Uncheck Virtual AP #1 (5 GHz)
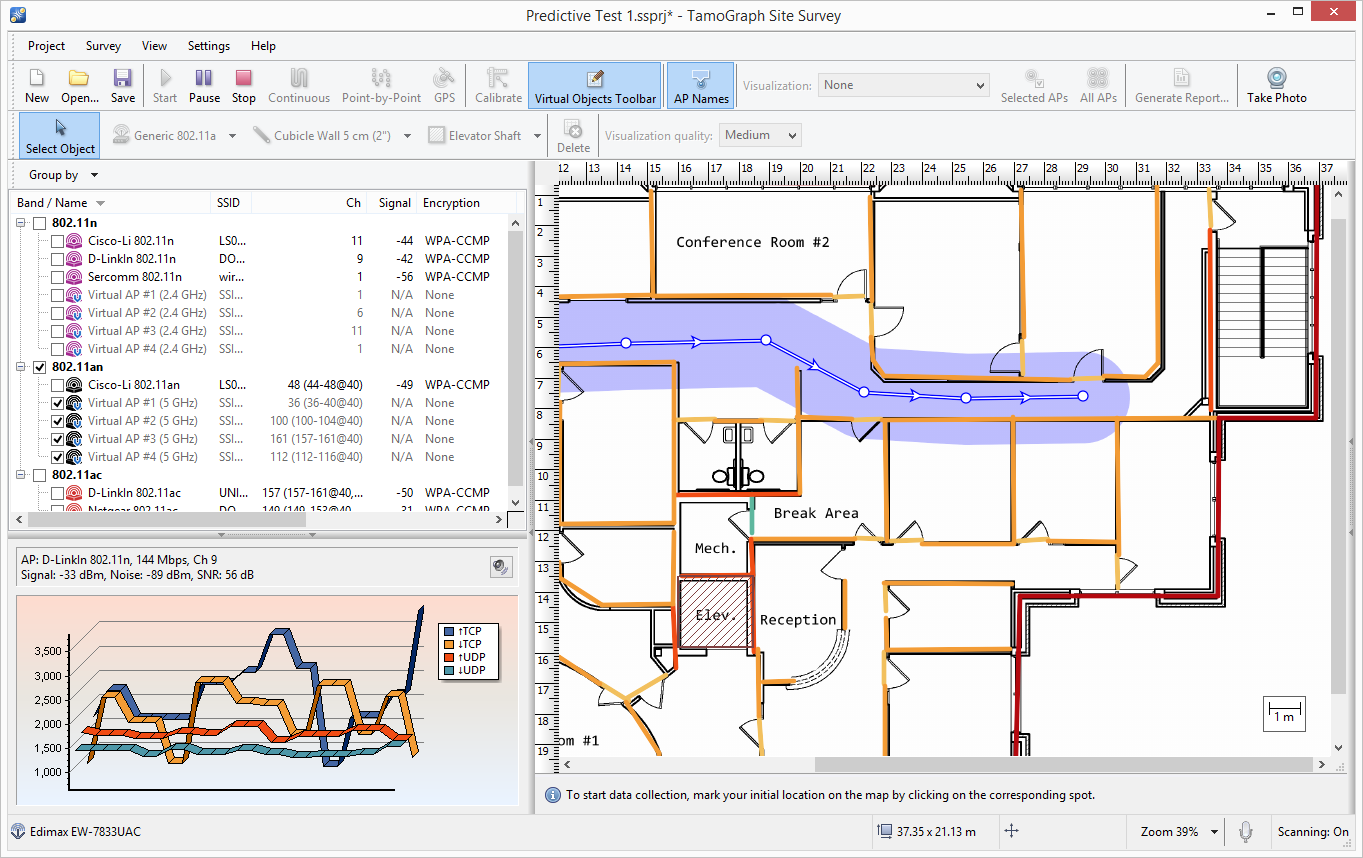 (x=57, y=403)
